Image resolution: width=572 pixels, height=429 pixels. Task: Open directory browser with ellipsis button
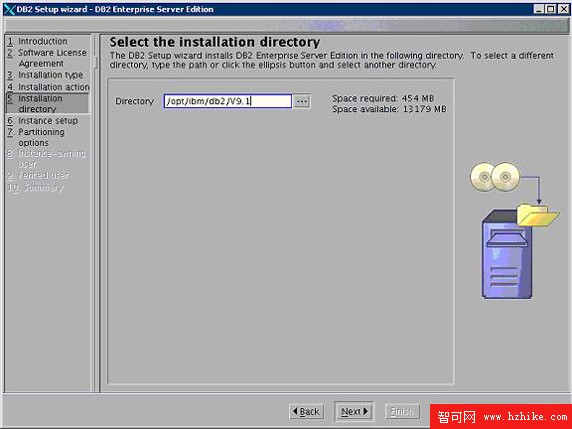[302, 101]
